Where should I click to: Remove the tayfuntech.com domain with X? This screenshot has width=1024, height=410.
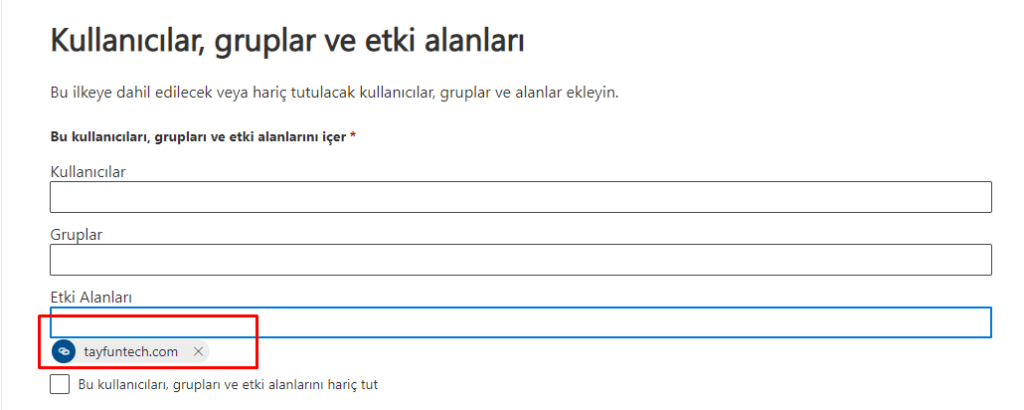click(199, 351)
